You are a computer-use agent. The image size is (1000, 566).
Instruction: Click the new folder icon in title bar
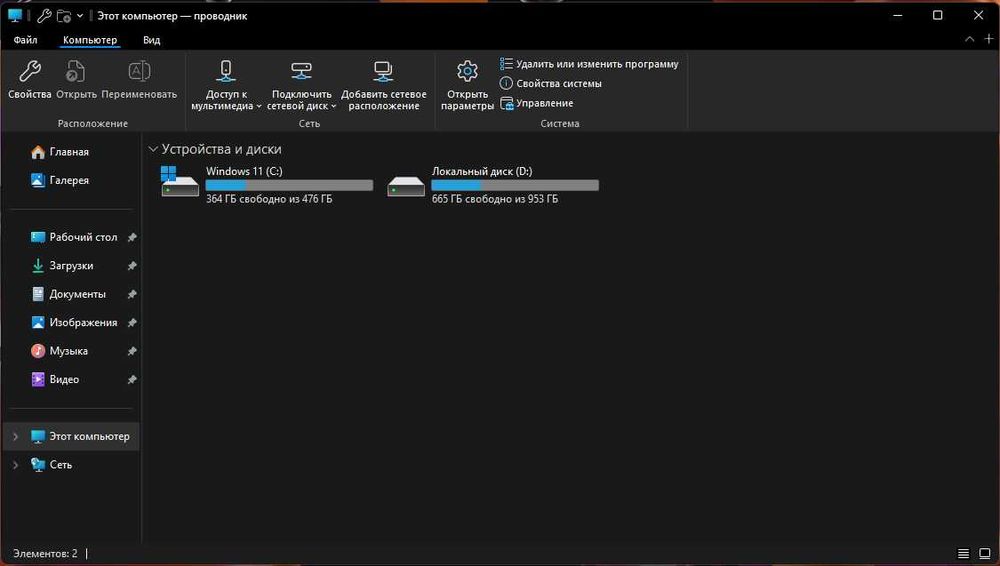coord(64,16)
